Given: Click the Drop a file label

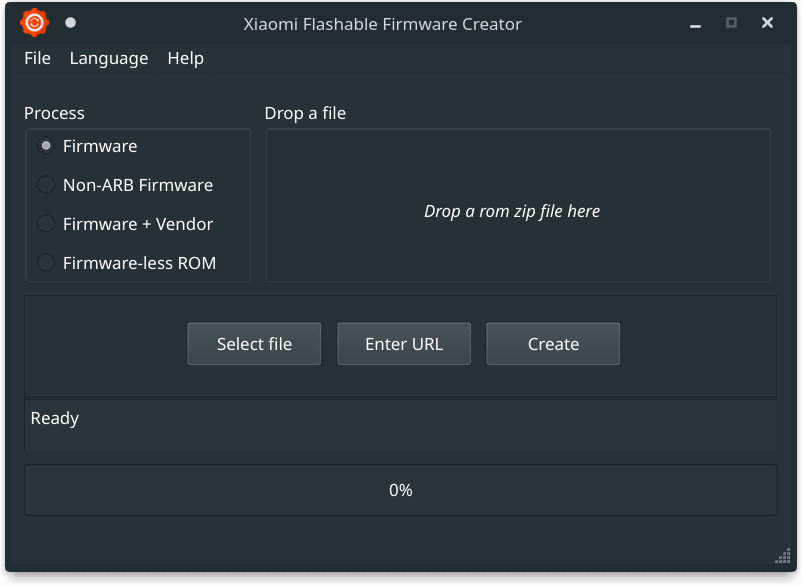Looking at the screenshot, I should (x=305, y=113).
